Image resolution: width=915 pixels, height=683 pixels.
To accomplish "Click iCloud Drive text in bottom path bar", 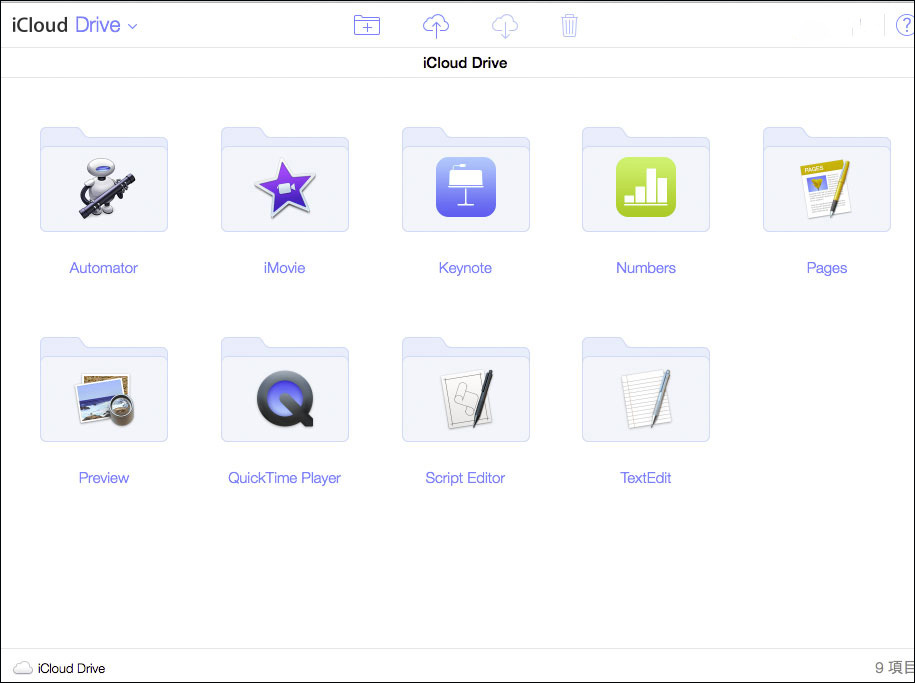I will click(72, 668).
